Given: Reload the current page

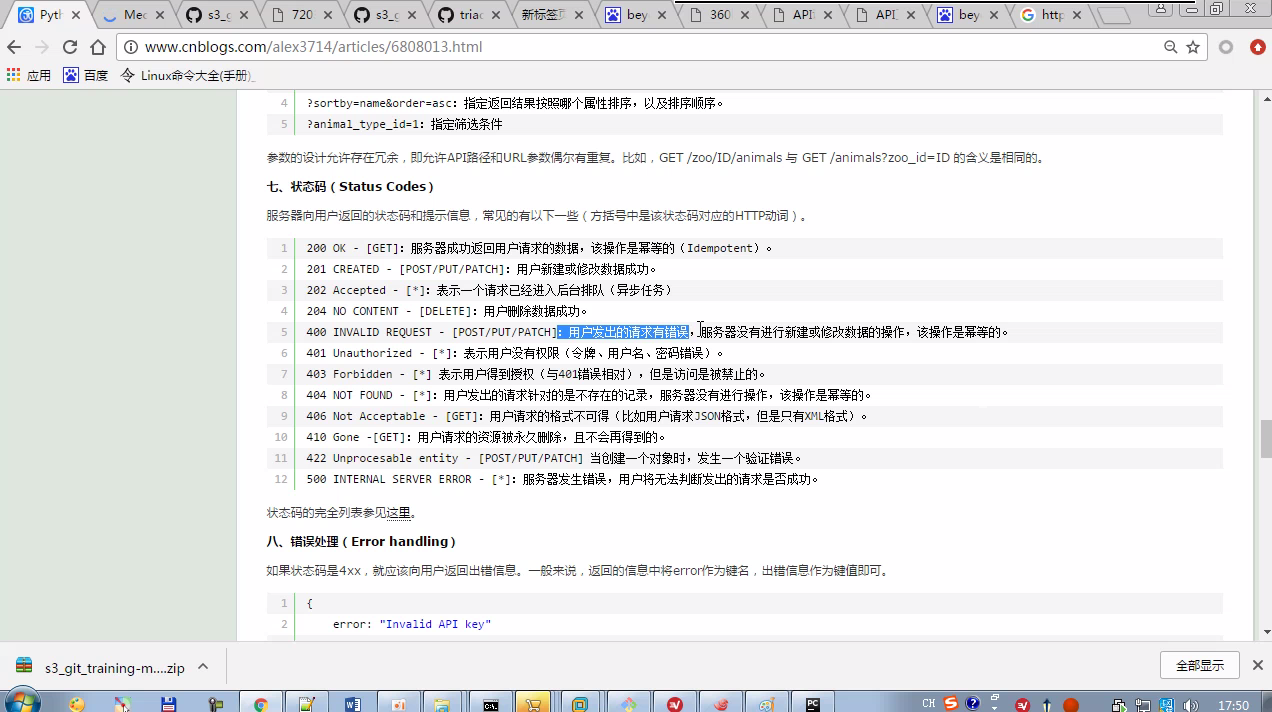Looking at the screenshot, I should pyautogui.click(x=70, y=47).
